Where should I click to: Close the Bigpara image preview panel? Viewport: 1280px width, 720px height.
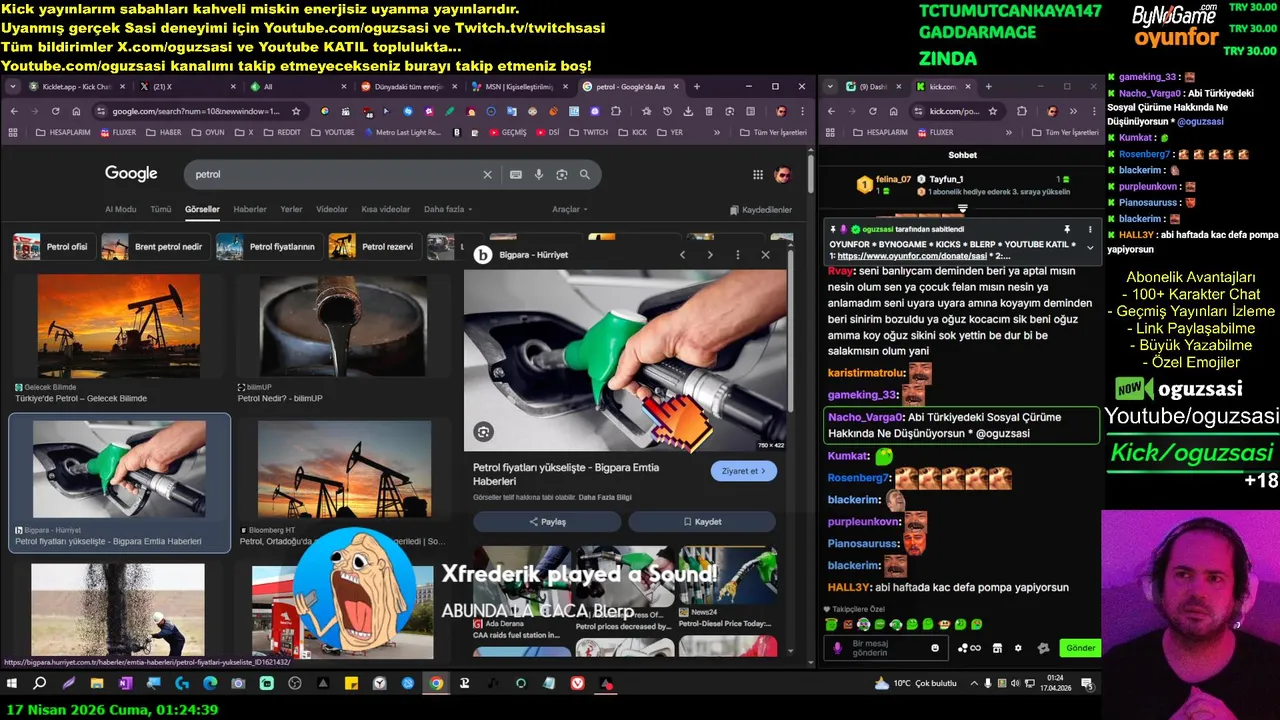[765, 255]
